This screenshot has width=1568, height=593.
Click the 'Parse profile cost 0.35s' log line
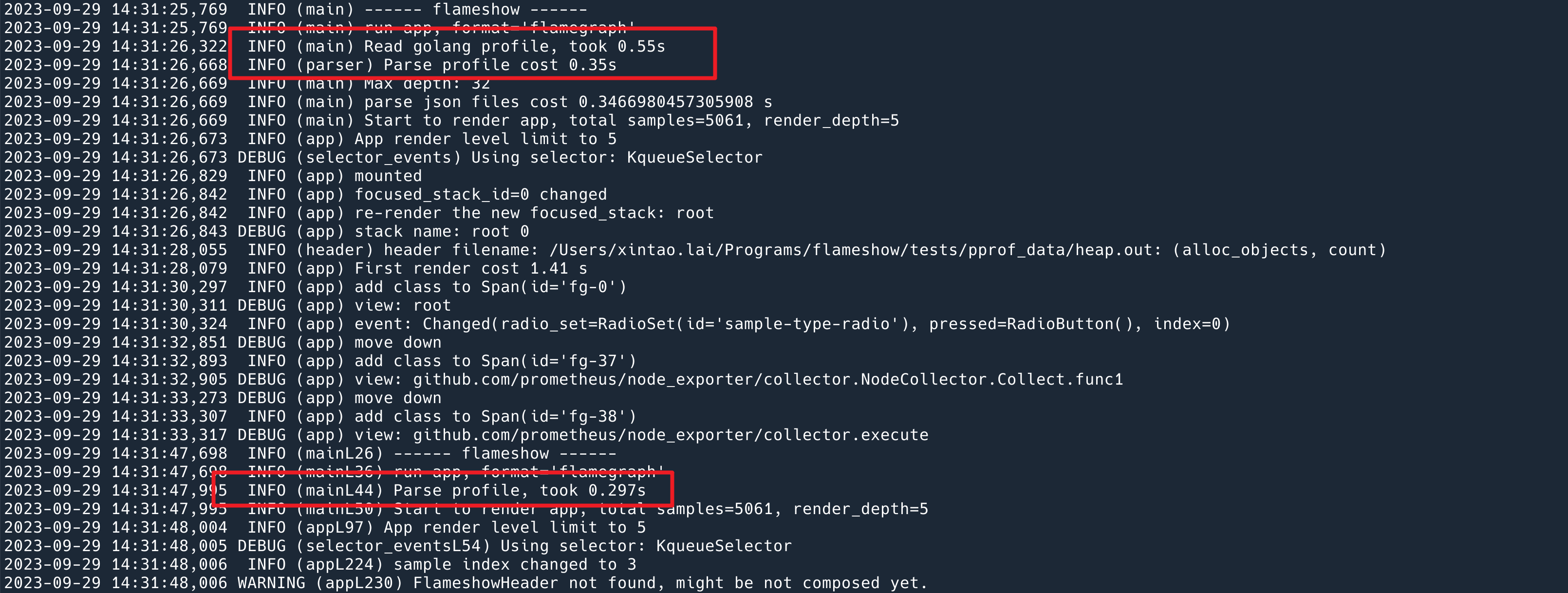(x=499, y=65)
